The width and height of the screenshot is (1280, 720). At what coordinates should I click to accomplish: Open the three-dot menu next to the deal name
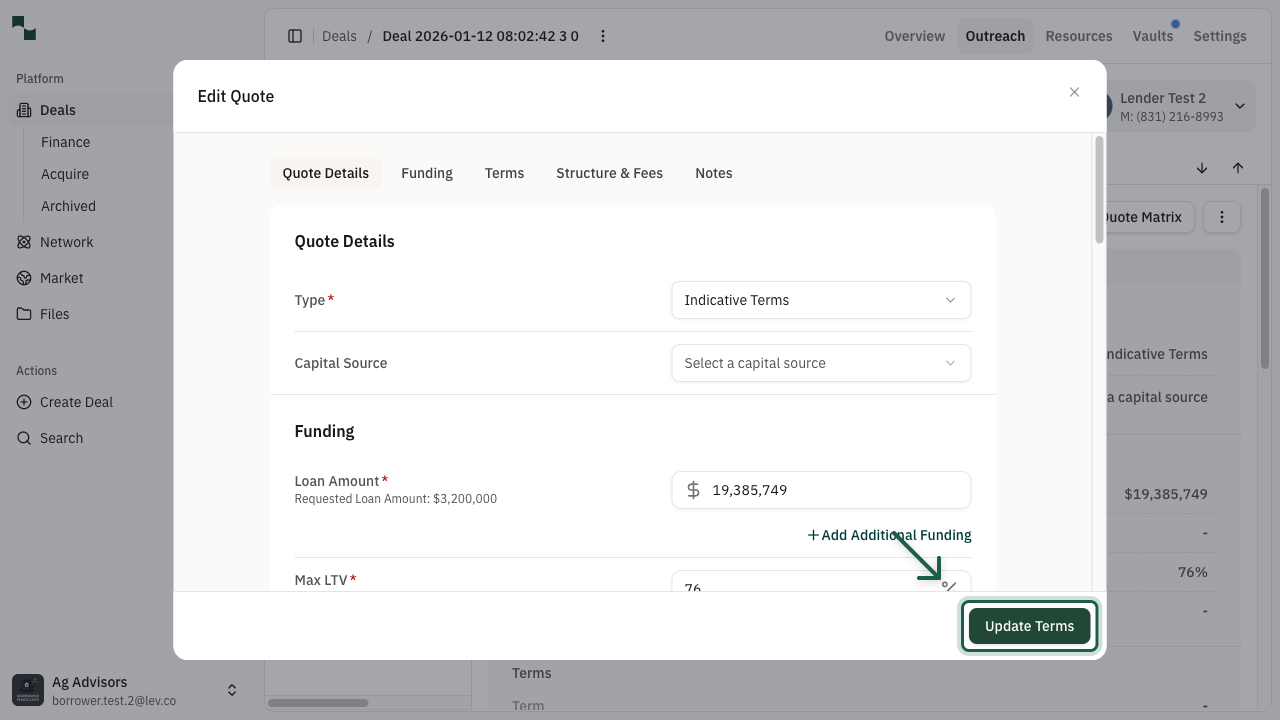pos(602,35)
